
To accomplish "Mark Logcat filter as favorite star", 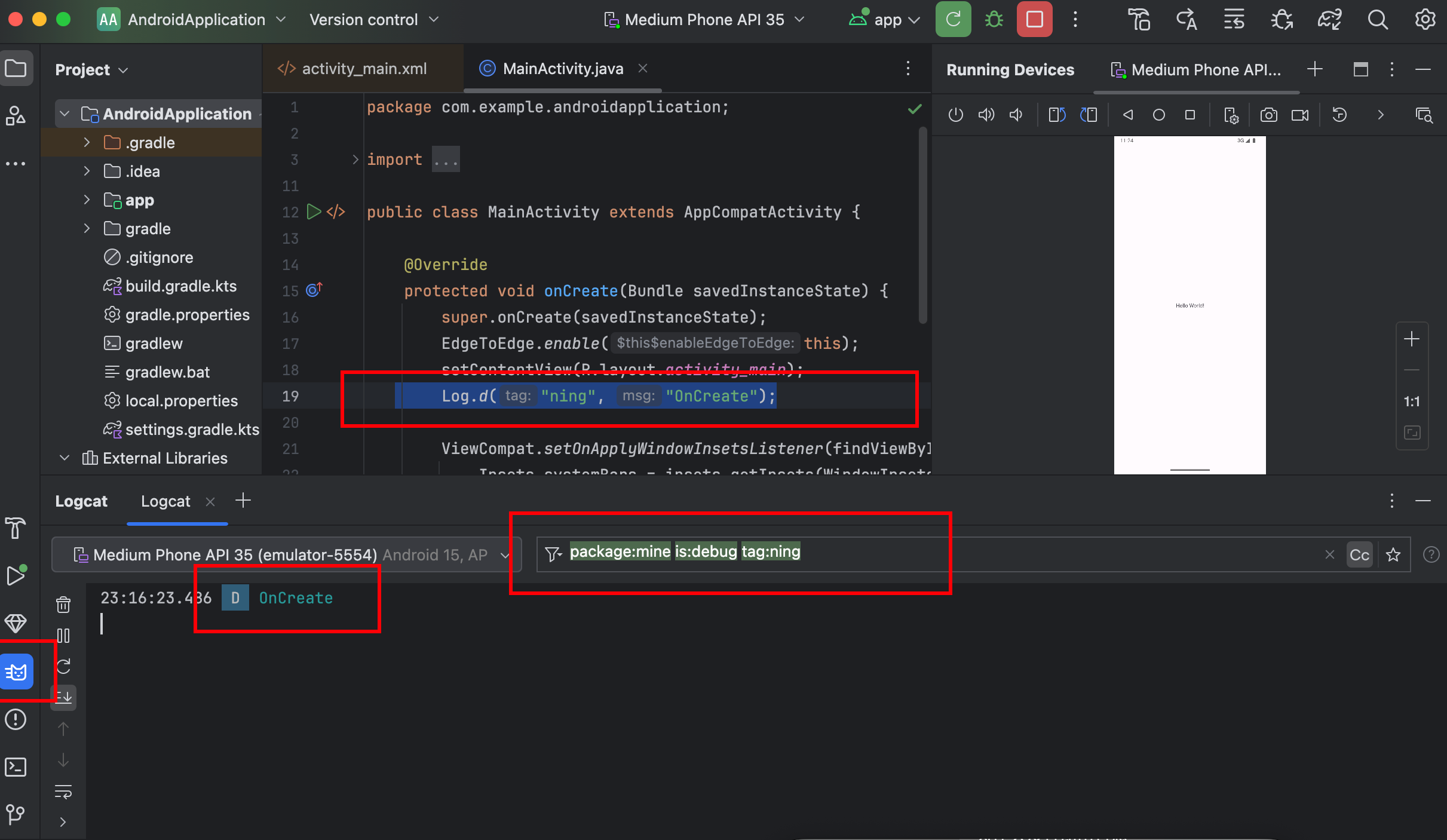I will tap(1393, 555).
